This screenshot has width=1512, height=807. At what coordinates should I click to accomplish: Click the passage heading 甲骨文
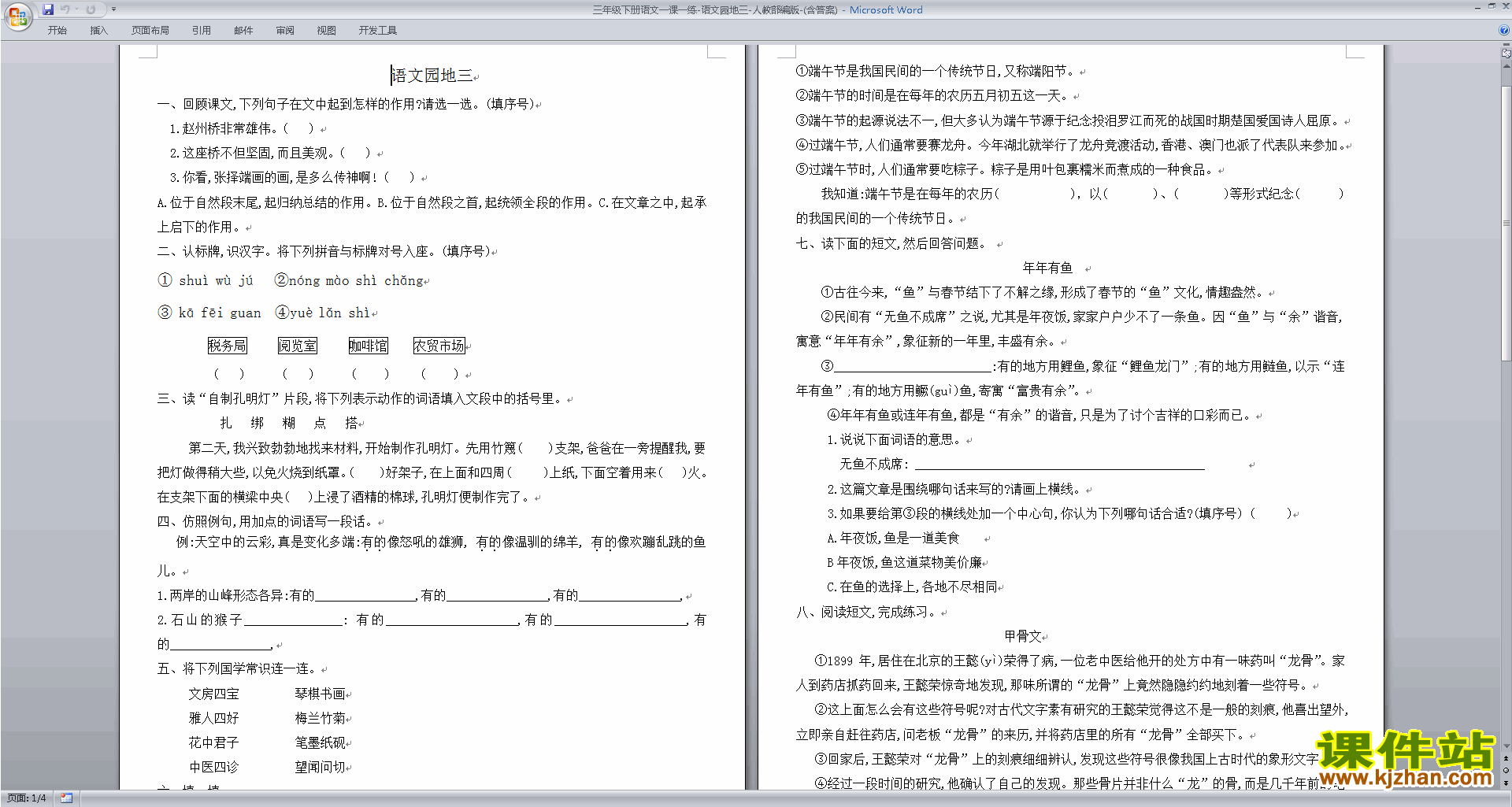[1023, 636]
